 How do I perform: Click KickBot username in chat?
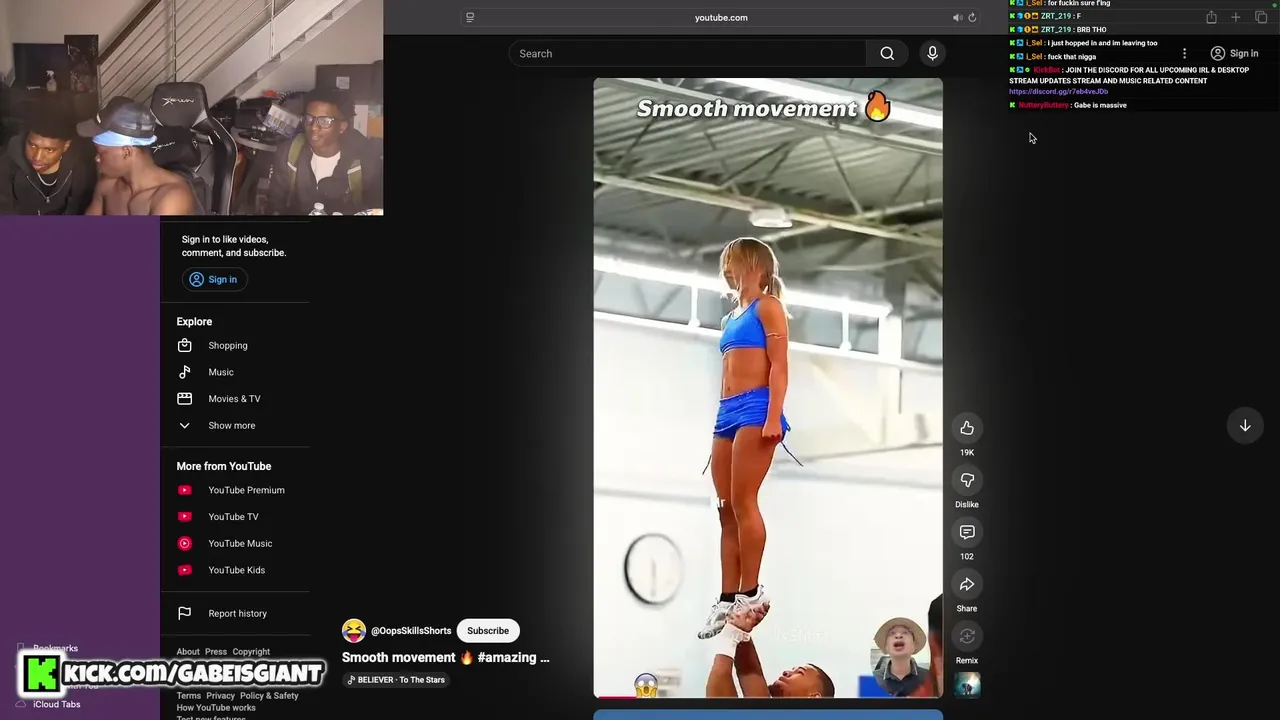pos(1047,70)
